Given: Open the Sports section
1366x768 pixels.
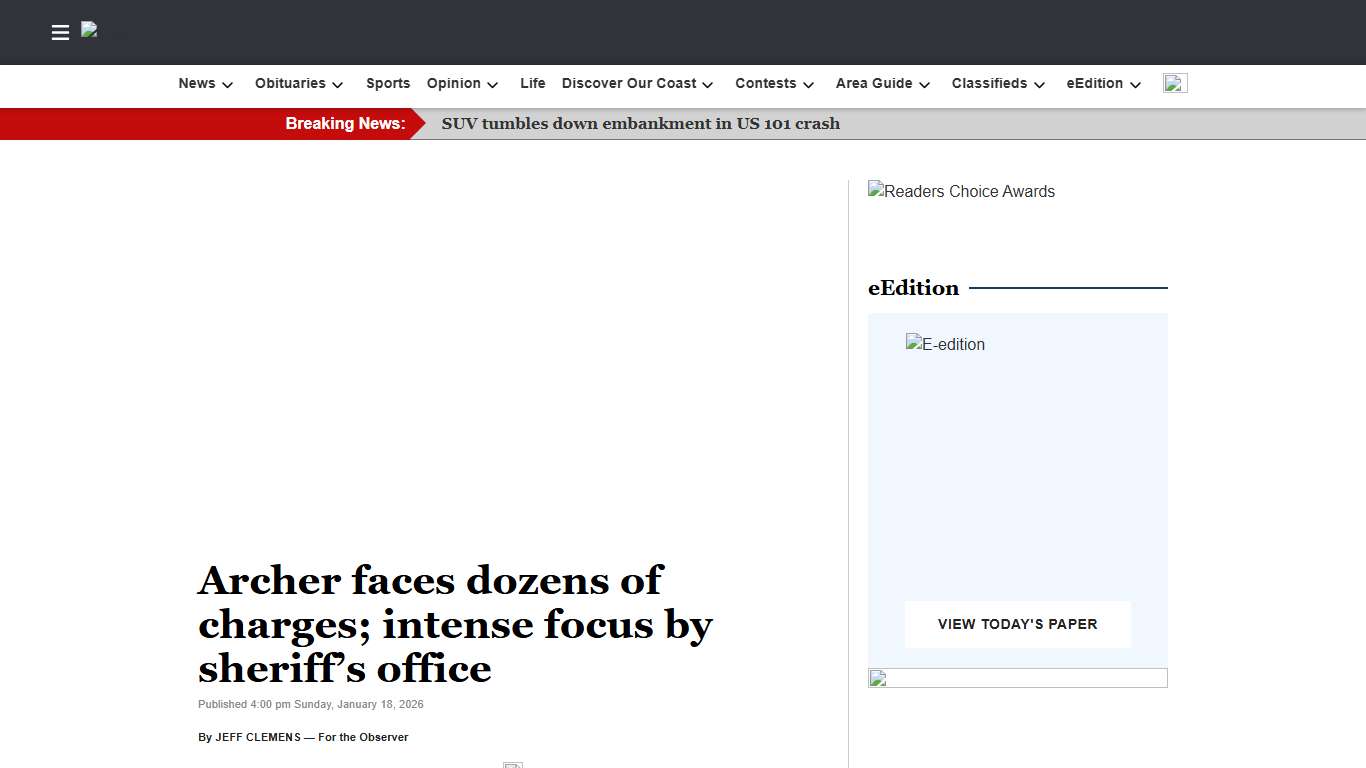Looking at the screenshot, I should tap(388, 84).
